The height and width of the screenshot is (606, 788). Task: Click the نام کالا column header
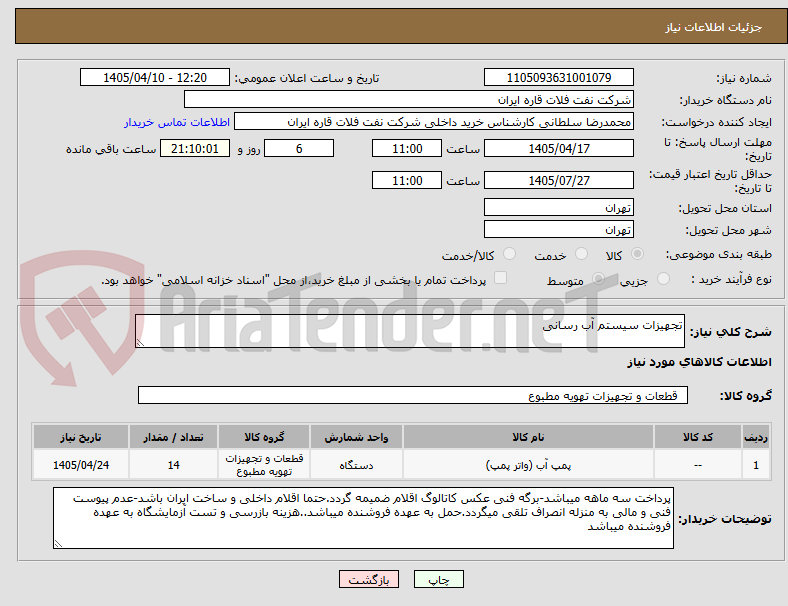coord(528,437)
